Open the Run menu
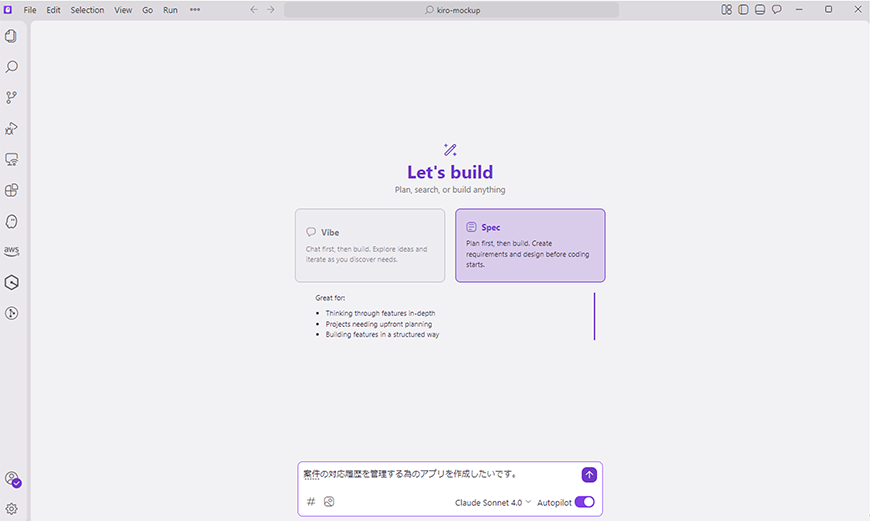 tap(170, 10)
